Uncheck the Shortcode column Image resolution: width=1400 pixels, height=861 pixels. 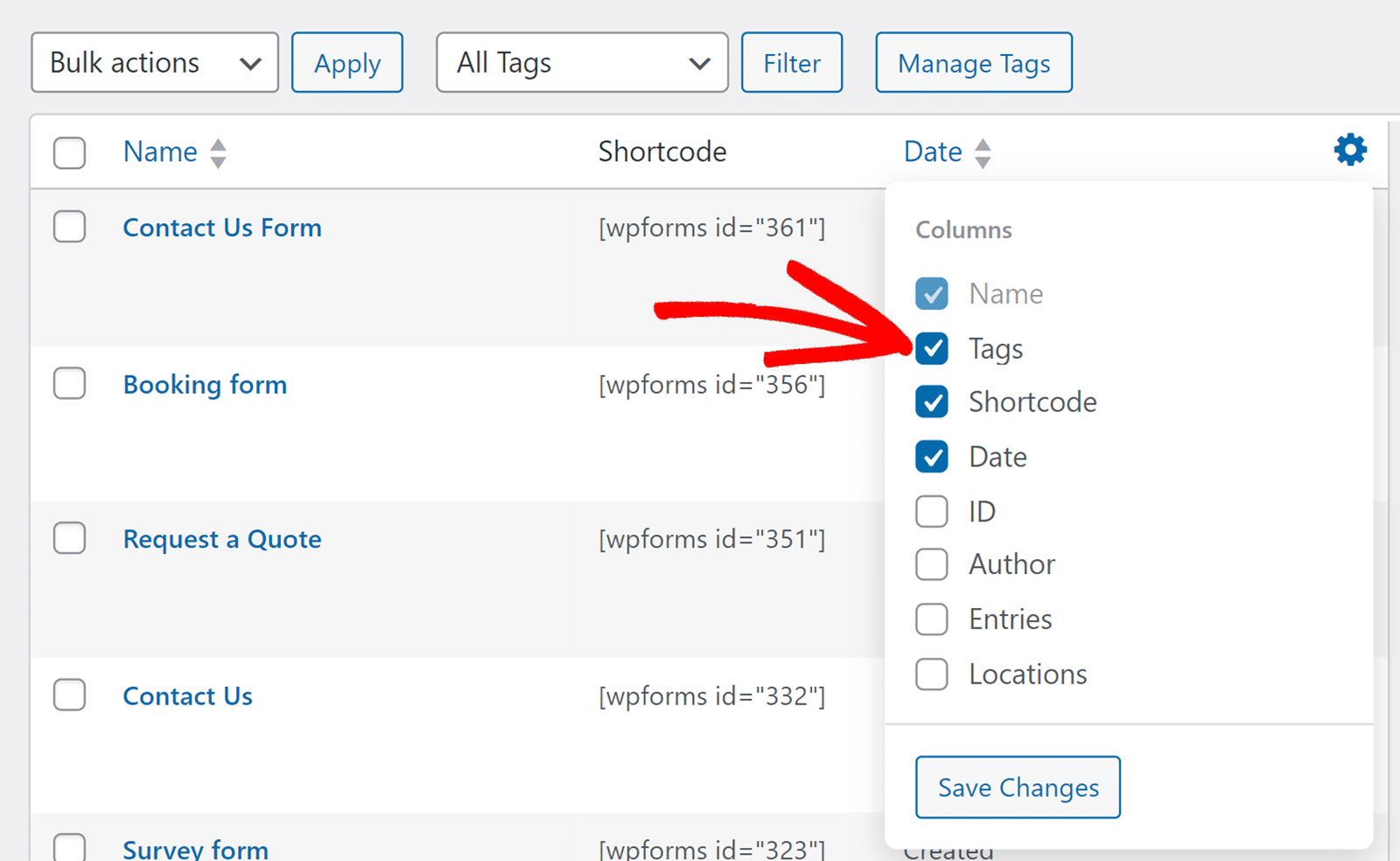click(x=932, y=402)
